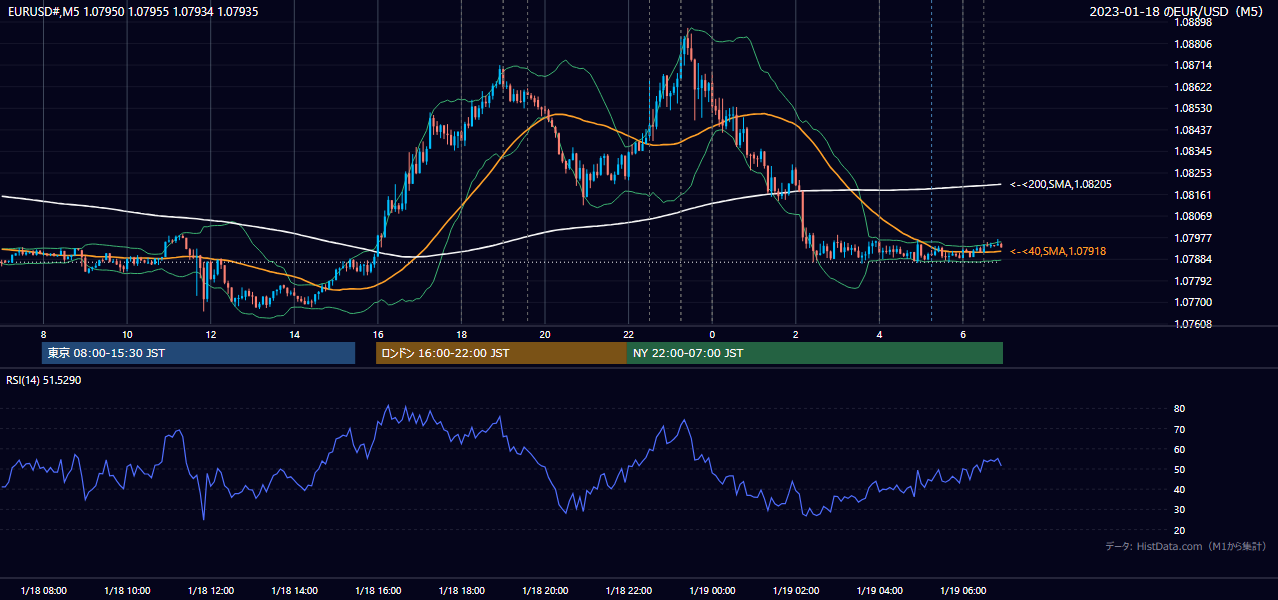Click the bottom time label 1/18 20:00

pos(545,591)
